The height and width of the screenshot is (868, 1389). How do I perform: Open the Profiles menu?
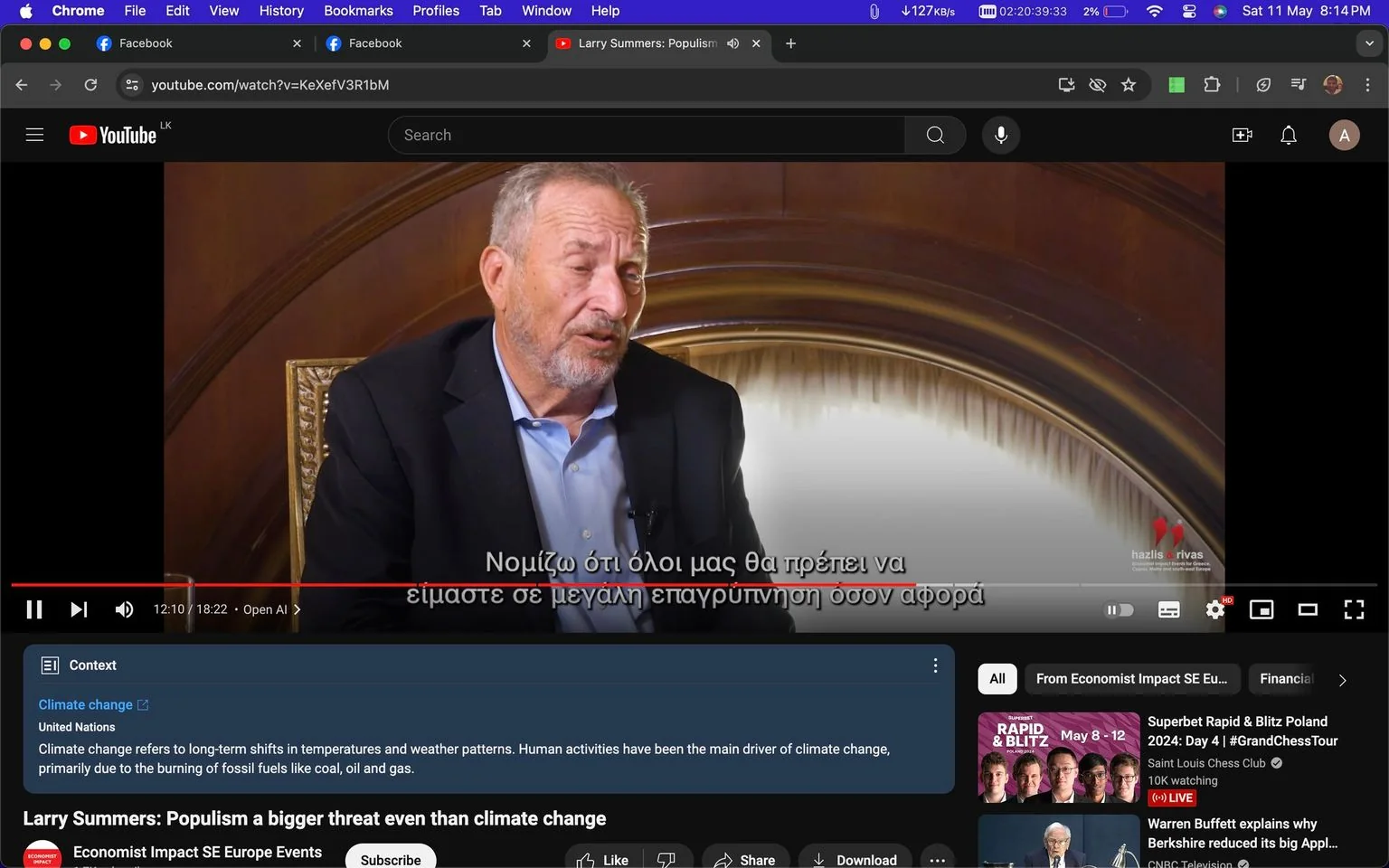coord(436,11)
